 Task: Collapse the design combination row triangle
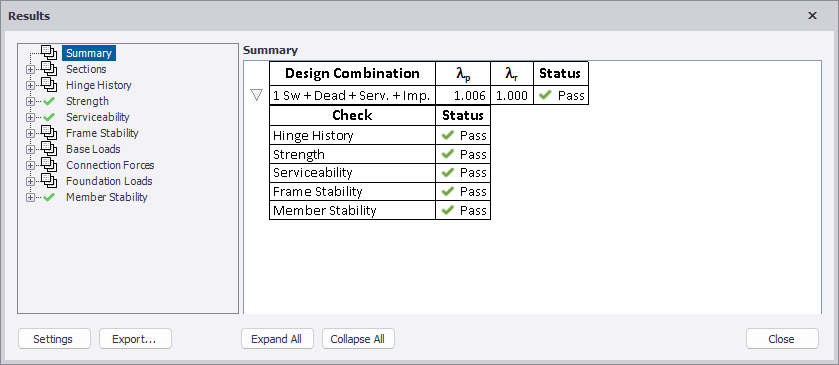[x=257, y=95]
